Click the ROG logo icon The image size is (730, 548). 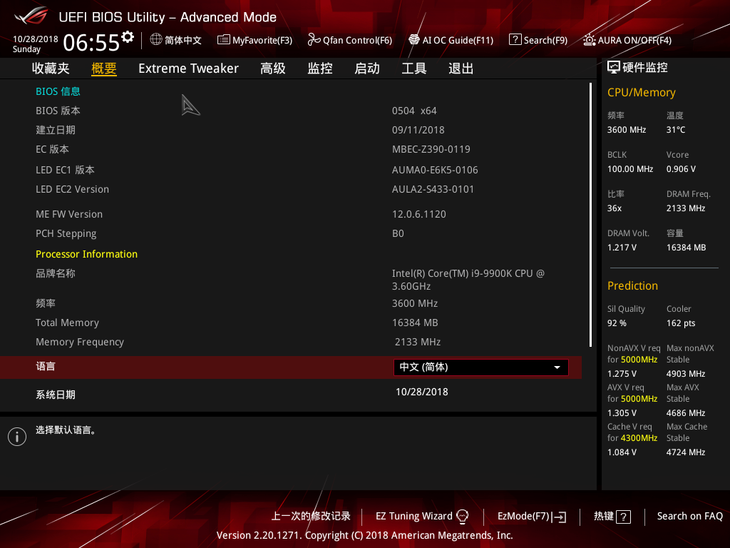coord(31,16)
